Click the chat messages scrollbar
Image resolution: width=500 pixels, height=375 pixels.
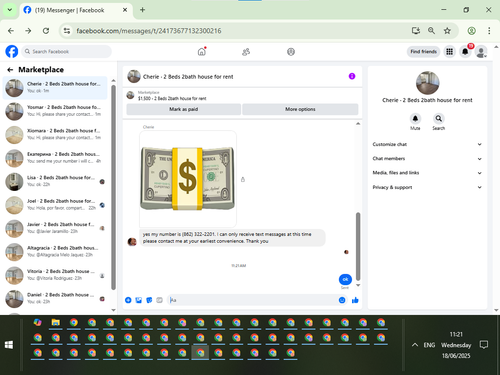(358, 246)
